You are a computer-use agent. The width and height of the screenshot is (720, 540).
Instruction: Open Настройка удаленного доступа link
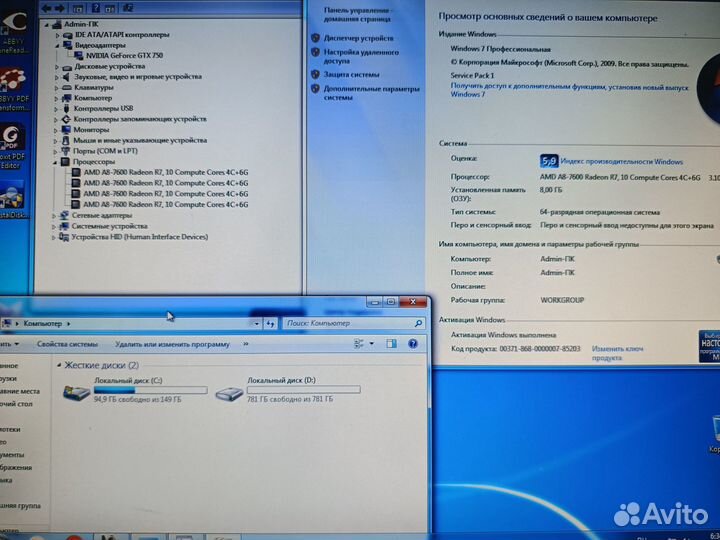(361, 56)
